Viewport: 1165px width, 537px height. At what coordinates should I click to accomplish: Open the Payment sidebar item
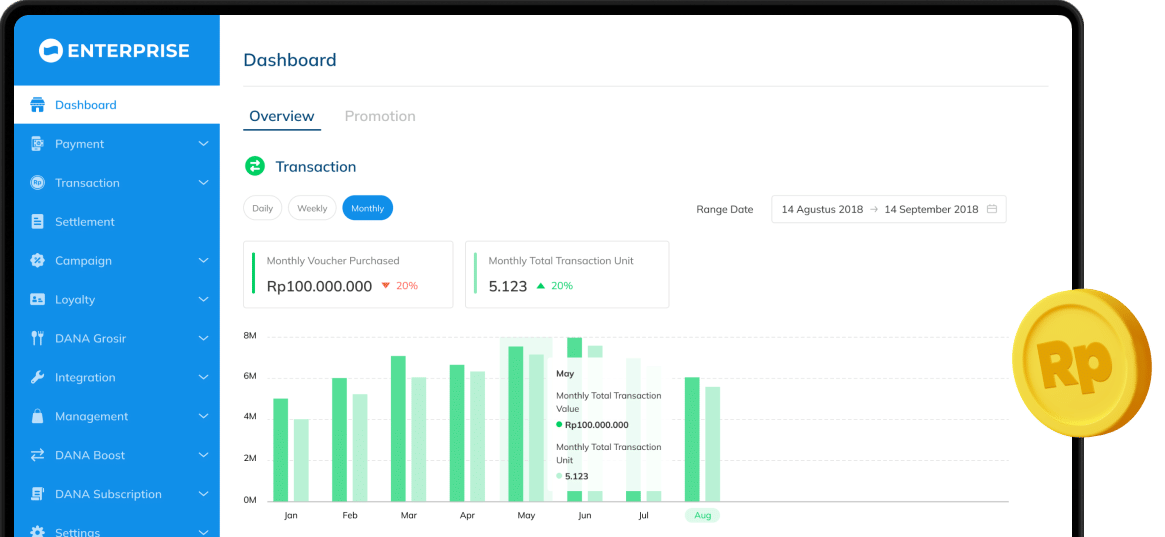pos(117,144)
